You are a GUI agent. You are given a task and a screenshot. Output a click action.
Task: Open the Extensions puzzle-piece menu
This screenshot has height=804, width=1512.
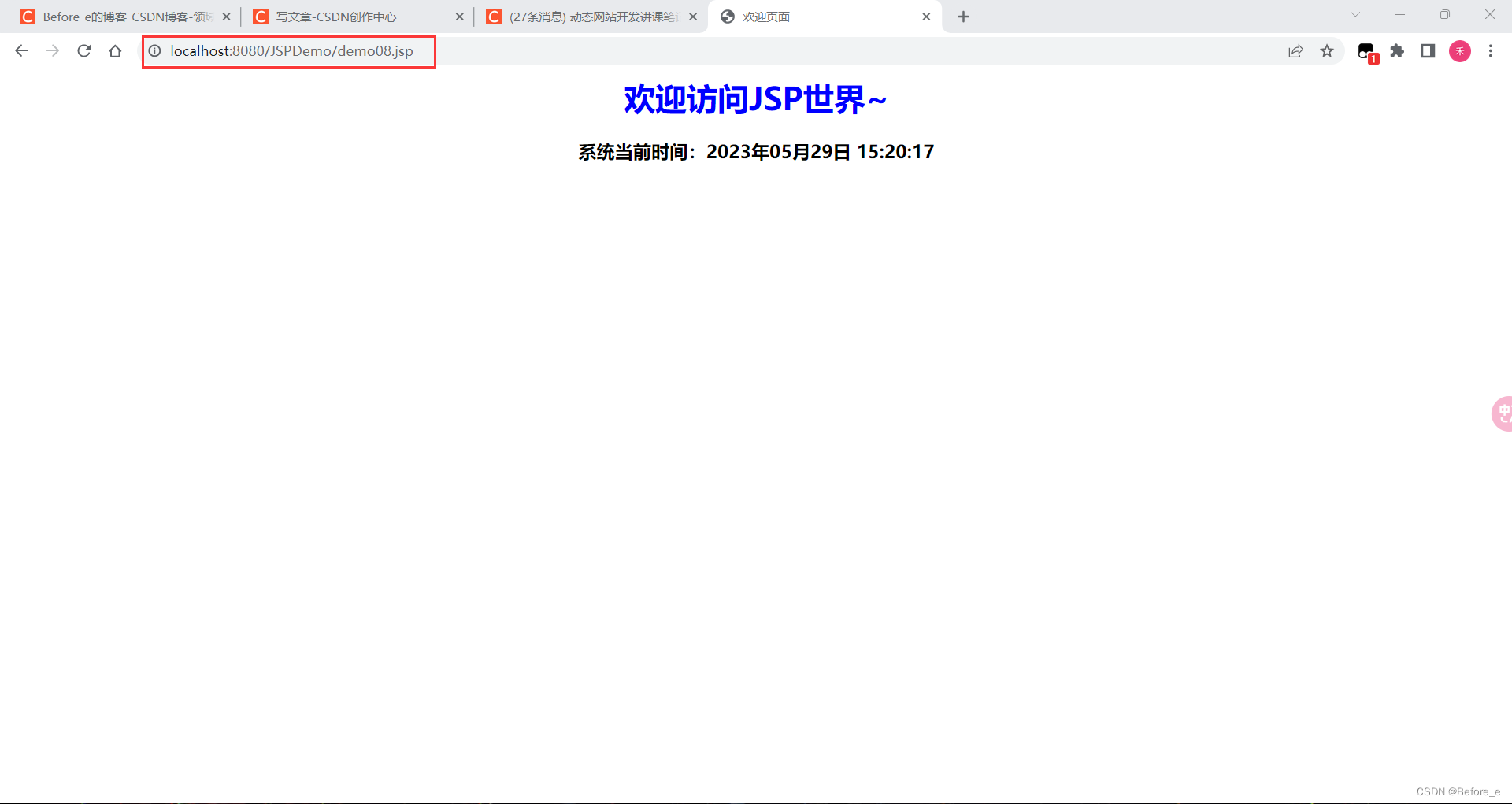pos(1397,51)
